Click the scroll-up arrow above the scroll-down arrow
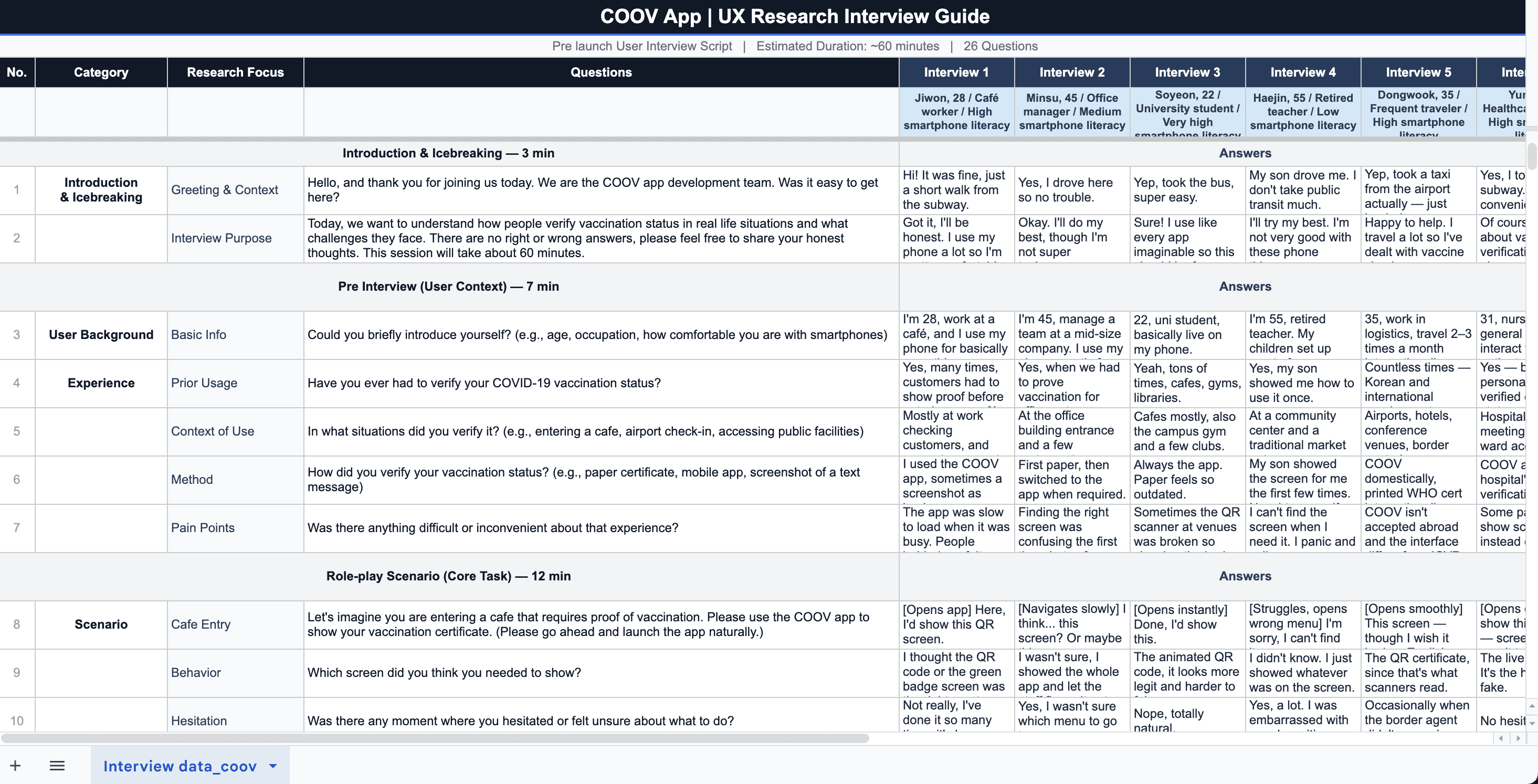This screenshot has height=784, width=1538. click(1532, 706)
